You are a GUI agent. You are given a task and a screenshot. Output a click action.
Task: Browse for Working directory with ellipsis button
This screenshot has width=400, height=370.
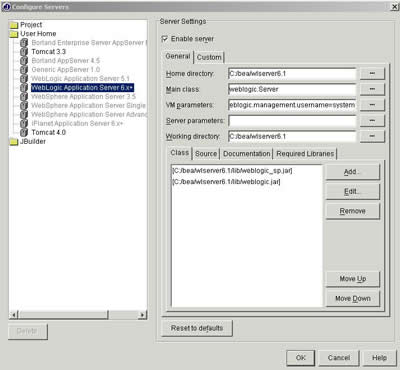coord(372,136)
